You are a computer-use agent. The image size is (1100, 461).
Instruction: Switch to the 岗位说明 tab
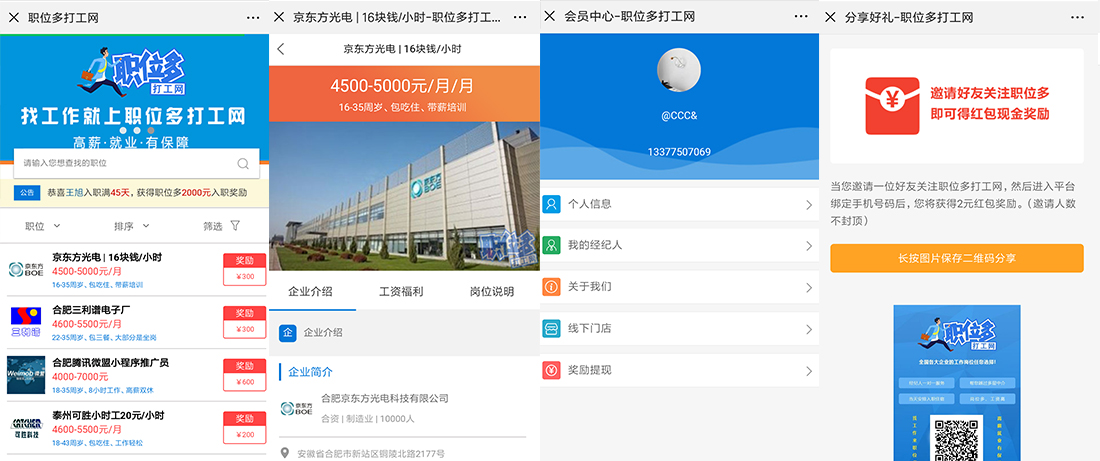click(x=491, y=292)
